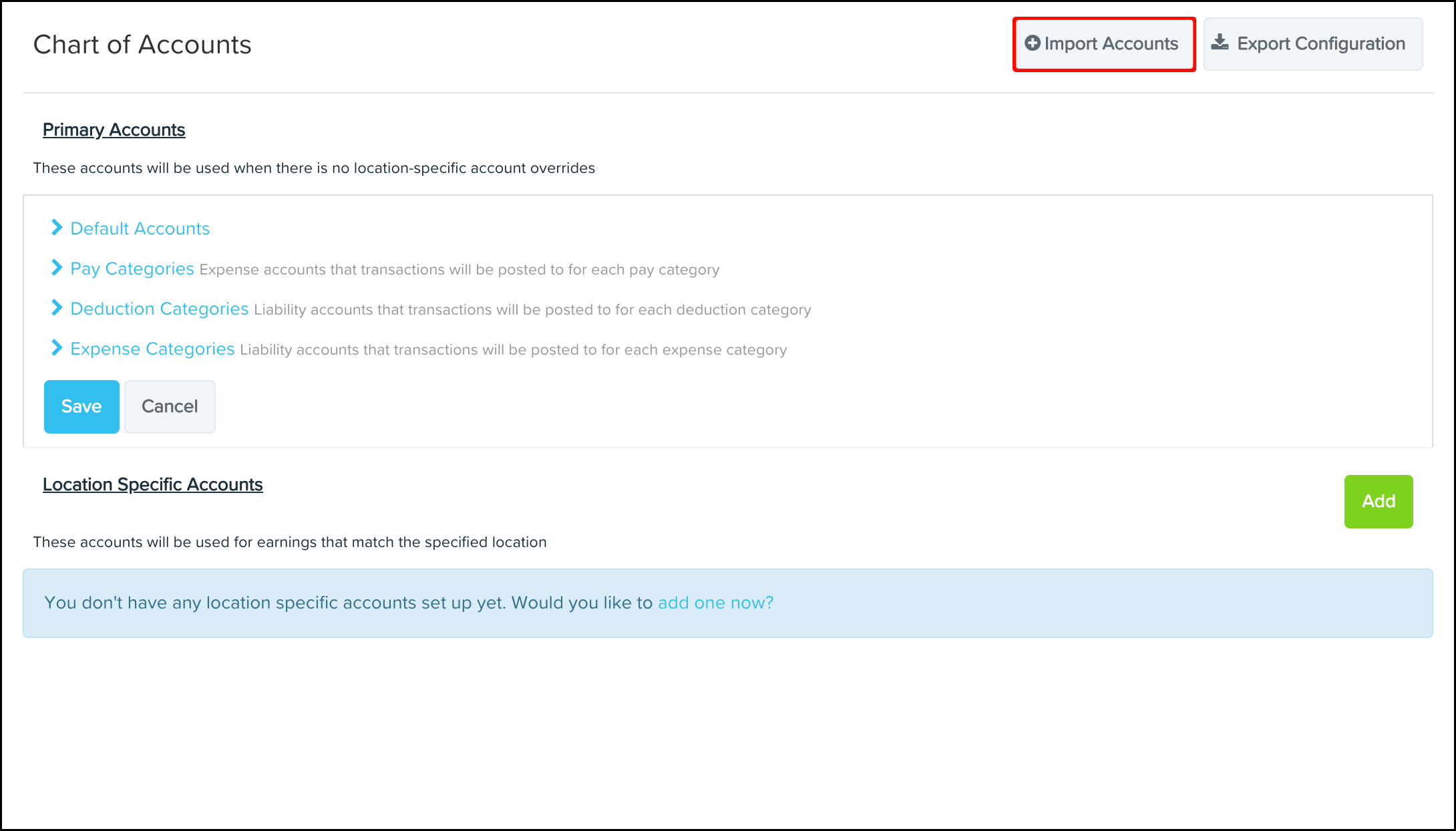Cancel the primary accounts changes
Image resolution: width=1456 pixels, height=831 pixels.
(170, 406)
